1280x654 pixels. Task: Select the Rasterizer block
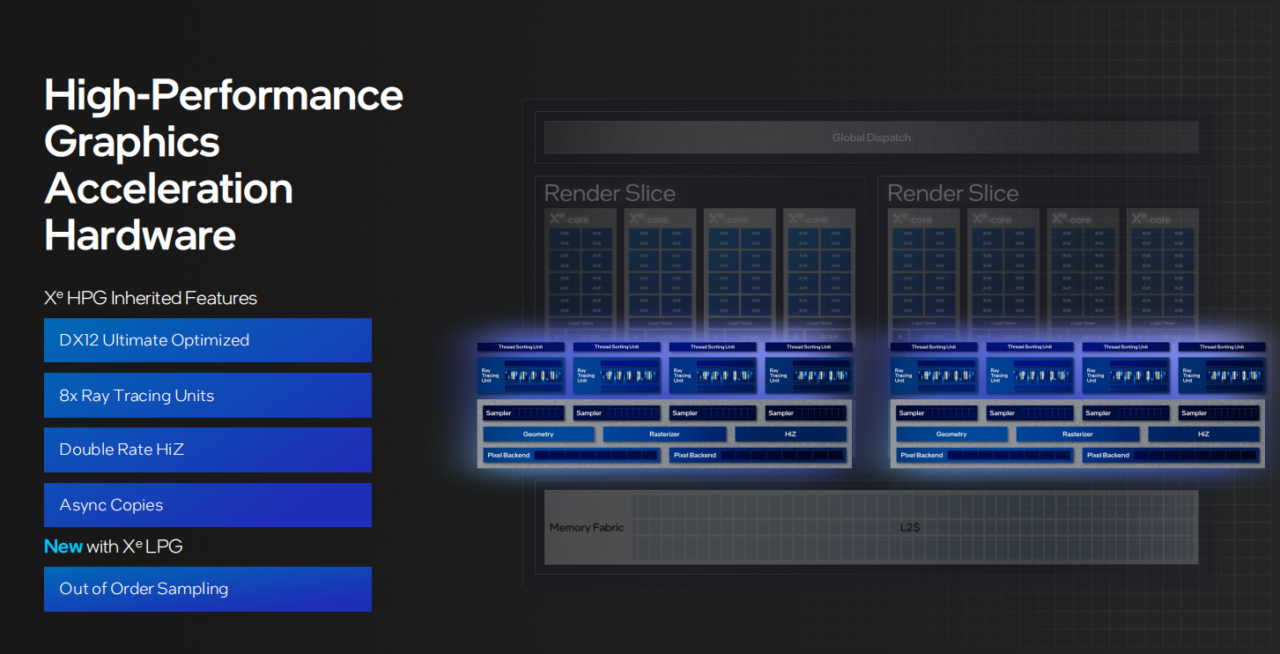click(664, 433)
